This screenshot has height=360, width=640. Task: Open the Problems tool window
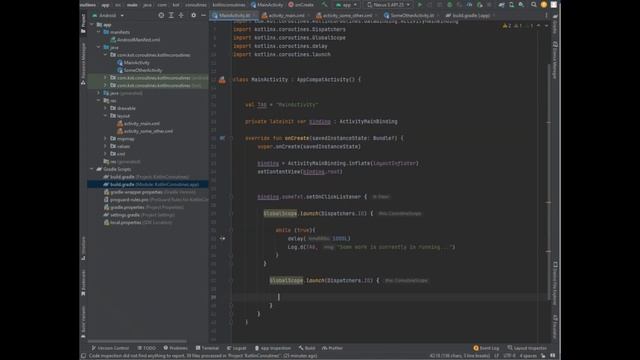(176, 348)
